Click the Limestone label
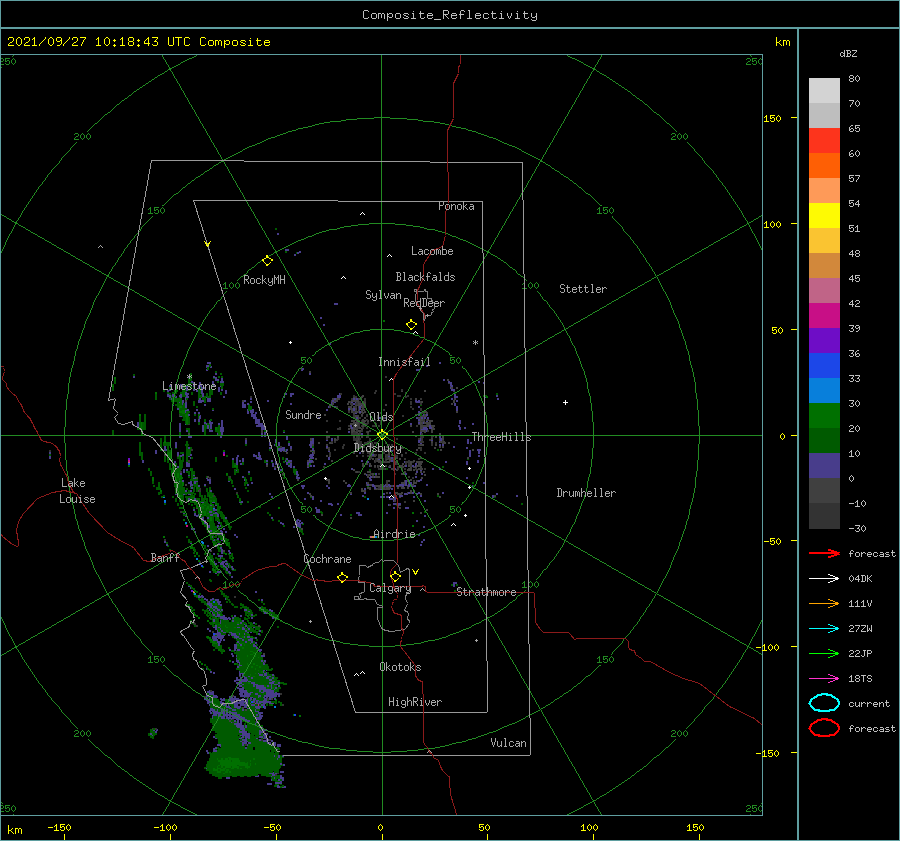This screenshot has height=841, width=900. [189, 386]
